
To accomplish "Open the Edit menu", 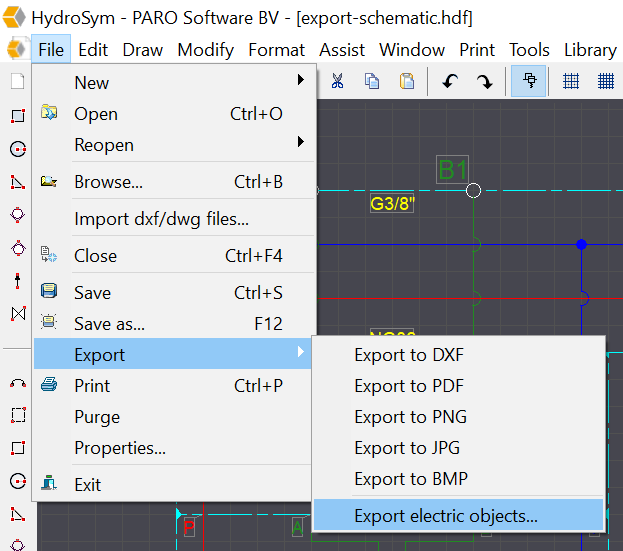I will pyautogui.click(x=93, y=50).
